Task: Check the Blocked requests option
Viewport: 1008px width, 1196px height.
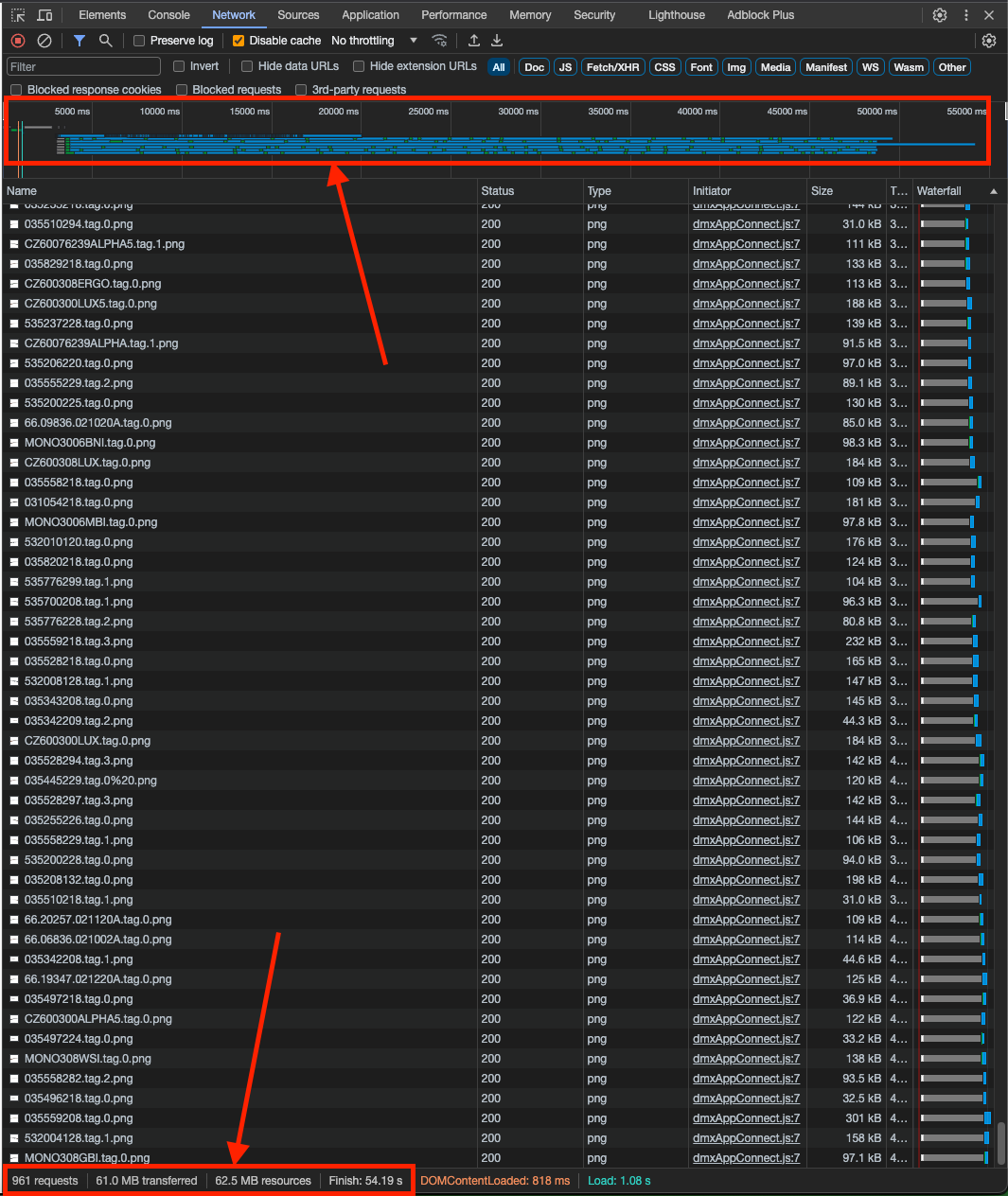Action: point(182,90)
